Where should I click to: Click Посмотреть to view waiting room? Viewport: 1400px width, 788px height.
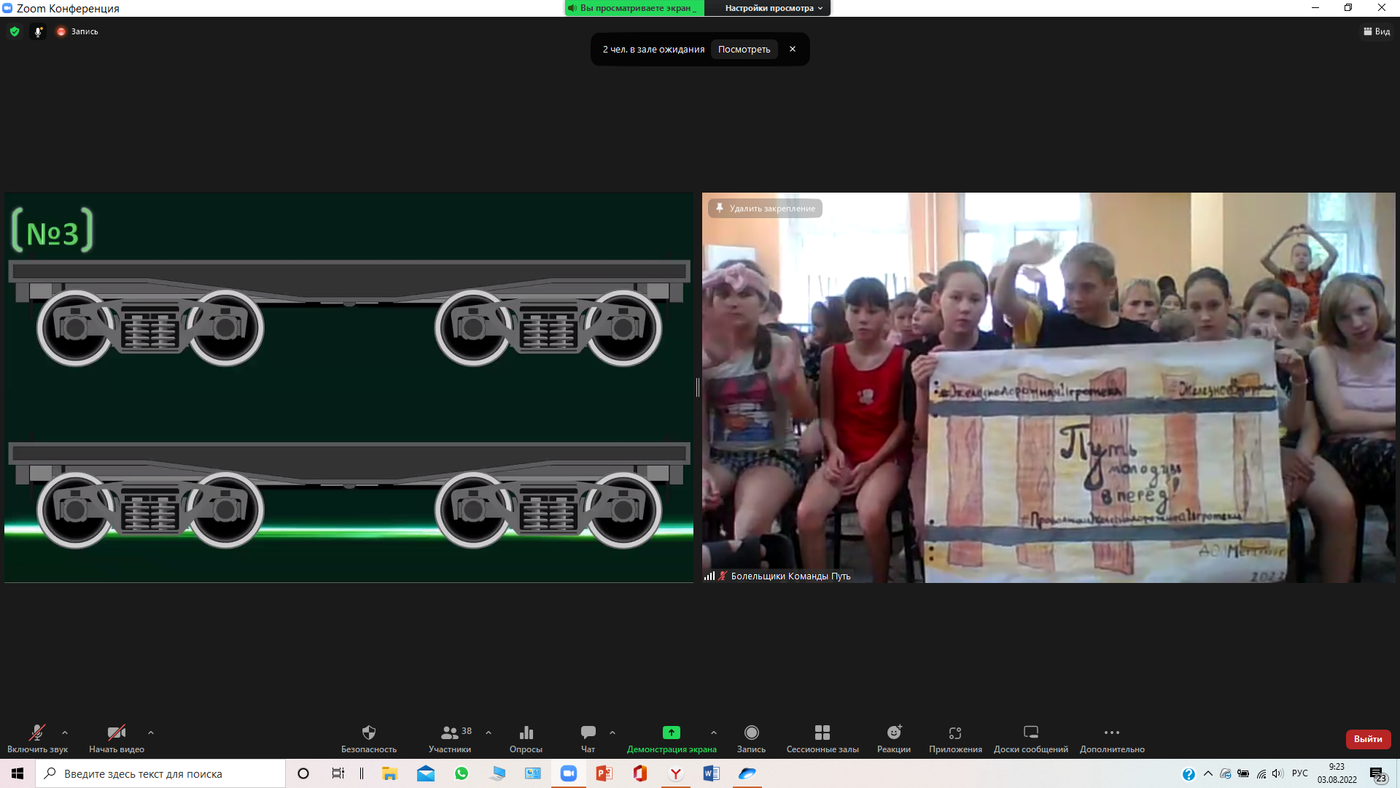[744, 49]
